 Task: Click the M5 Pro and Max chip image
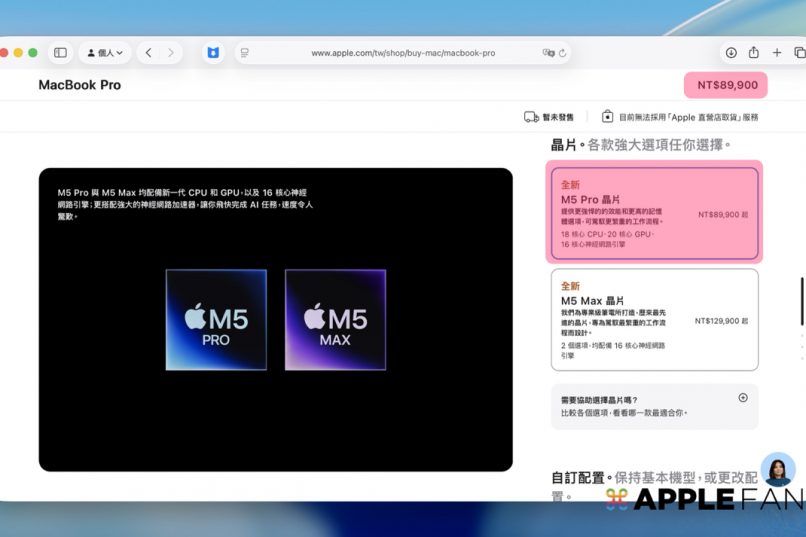(x=276, y=319)
